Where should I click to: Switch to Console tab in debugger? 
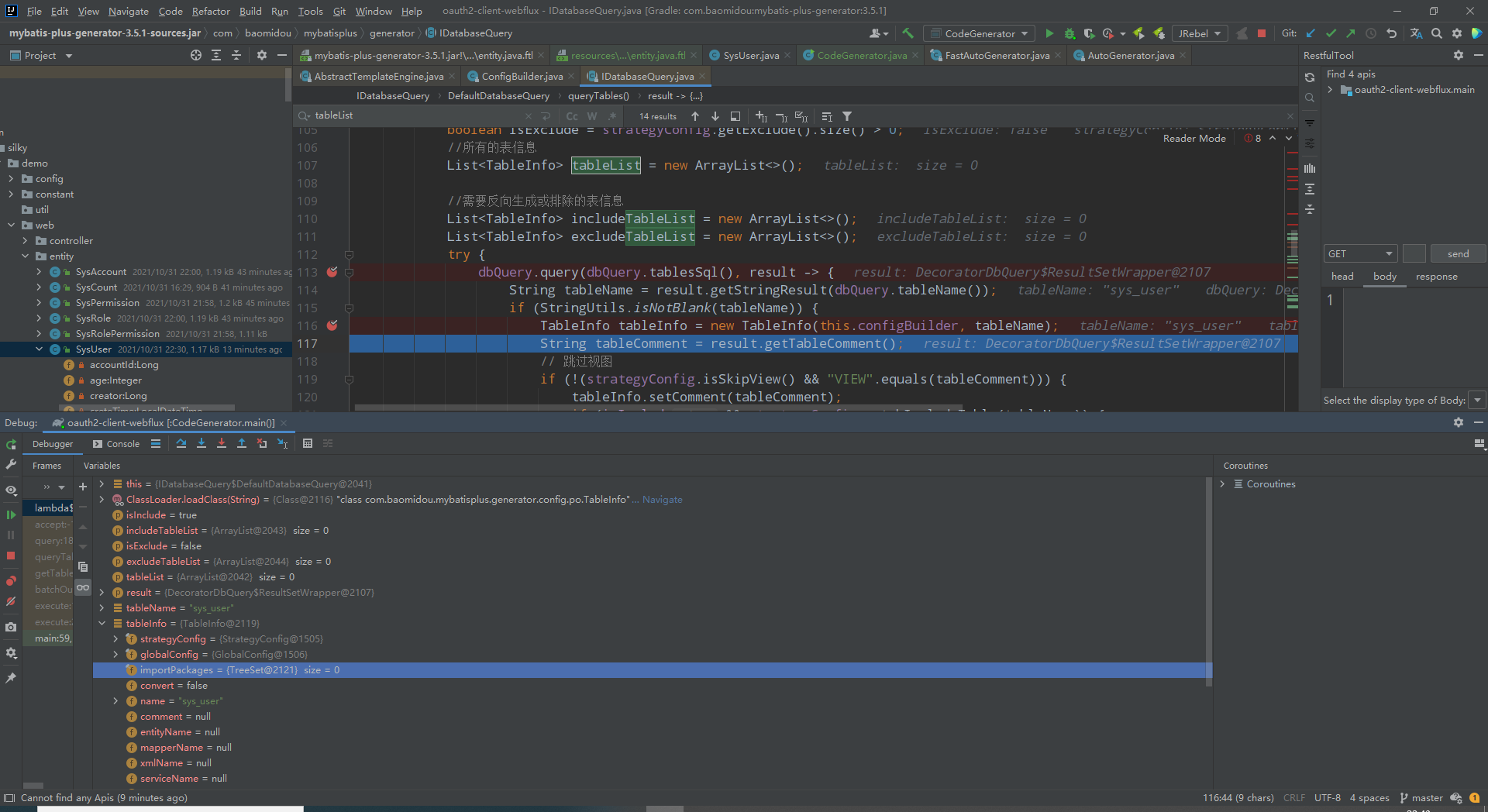coord(116,444)
